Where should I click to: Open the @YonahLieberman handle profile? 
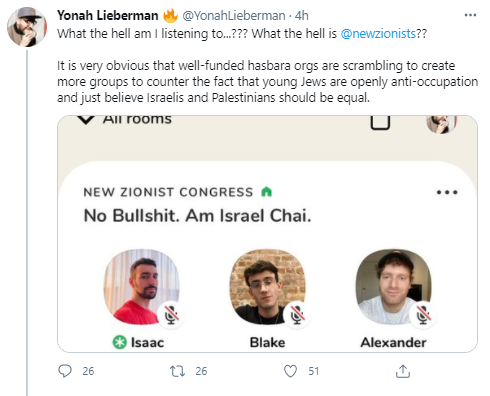pyautogui.click(x=234, y=16)
